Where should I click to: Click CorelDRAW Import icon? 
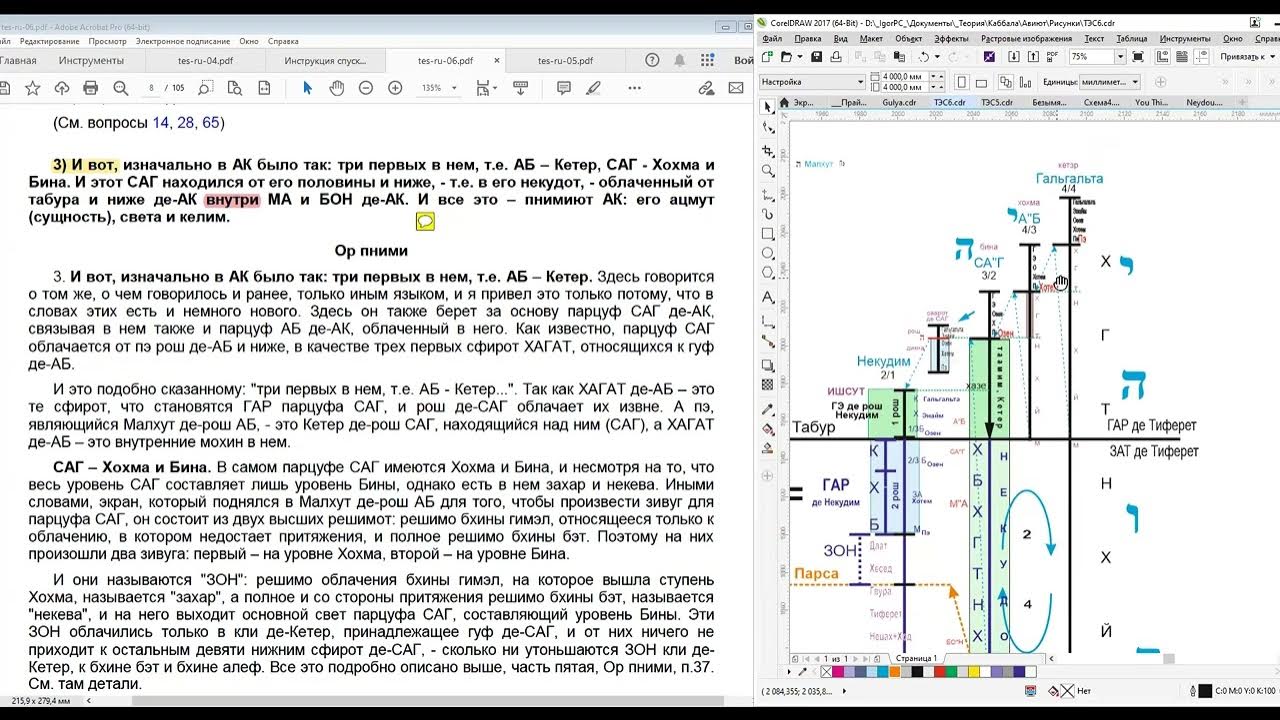tap(1012, 57)
